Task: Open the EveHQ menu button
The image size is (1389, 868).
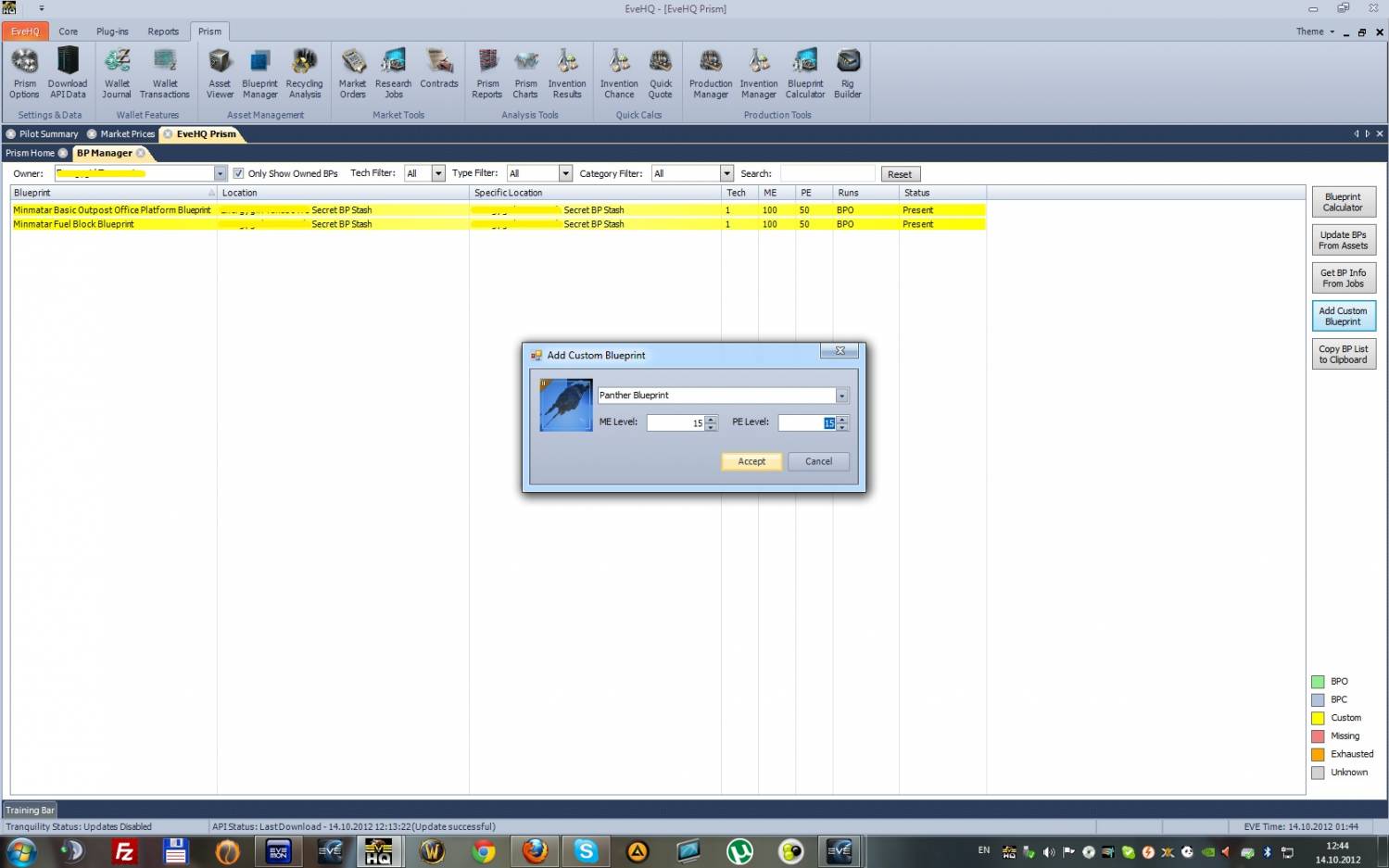Action: (25, 31)
